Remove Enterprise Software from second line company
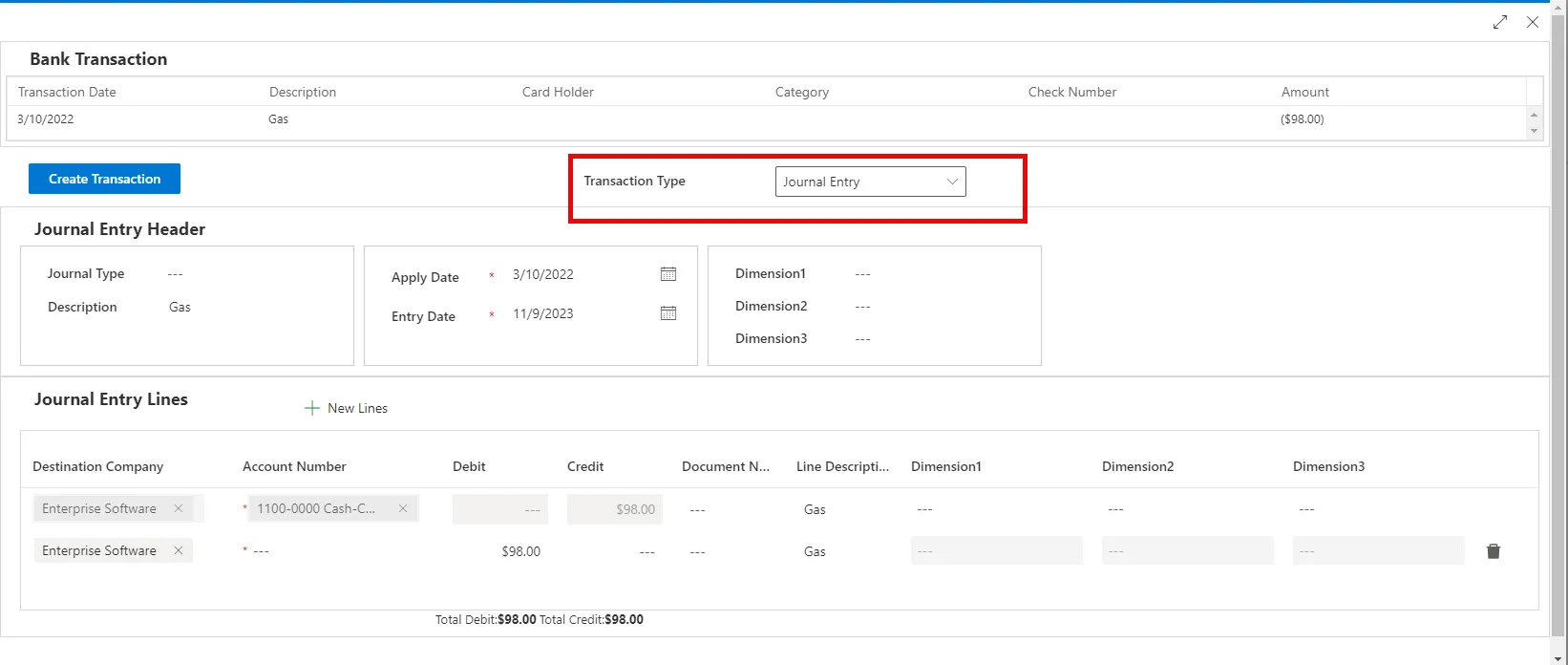Screen dimensions: 1568x665 179,550
